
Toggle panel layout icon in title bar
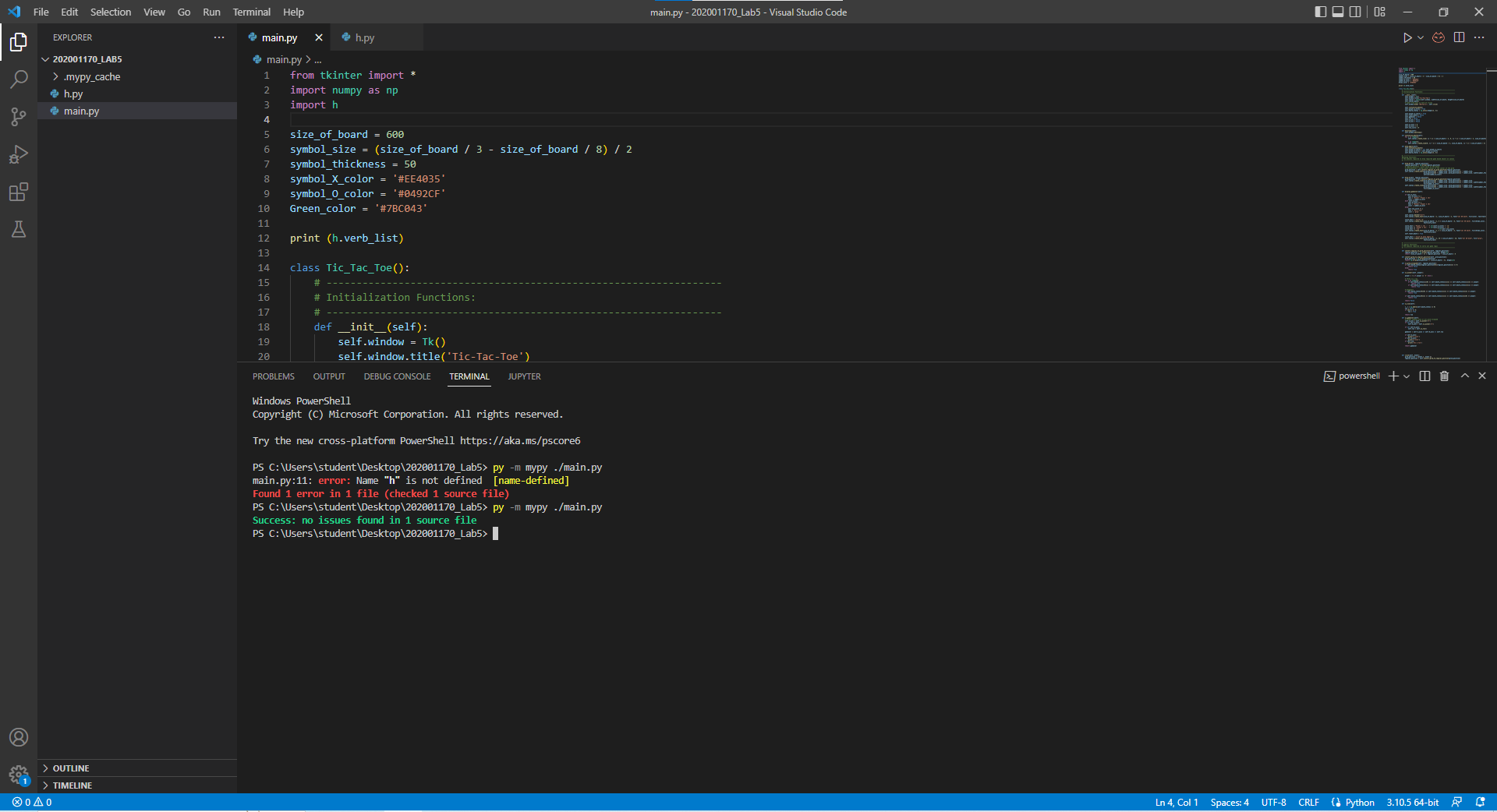pyautogui.click(x=1338, y=12)
